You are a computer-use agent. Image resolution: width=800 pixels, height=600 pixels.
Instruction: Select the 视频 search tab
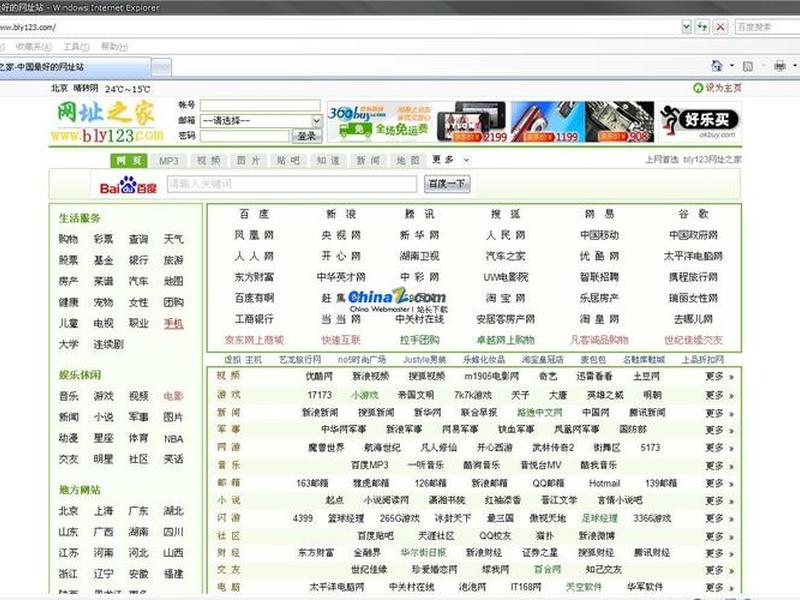(x=208, y=161)
